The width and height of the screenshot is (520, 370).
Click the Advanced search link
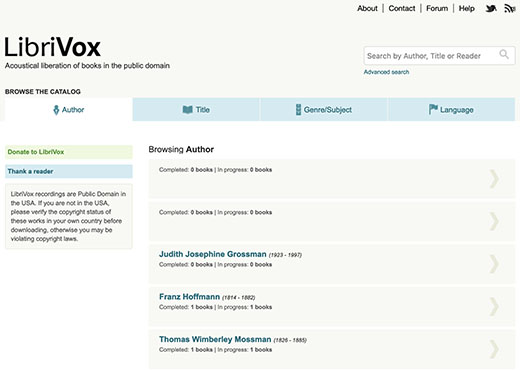[386, 72]
